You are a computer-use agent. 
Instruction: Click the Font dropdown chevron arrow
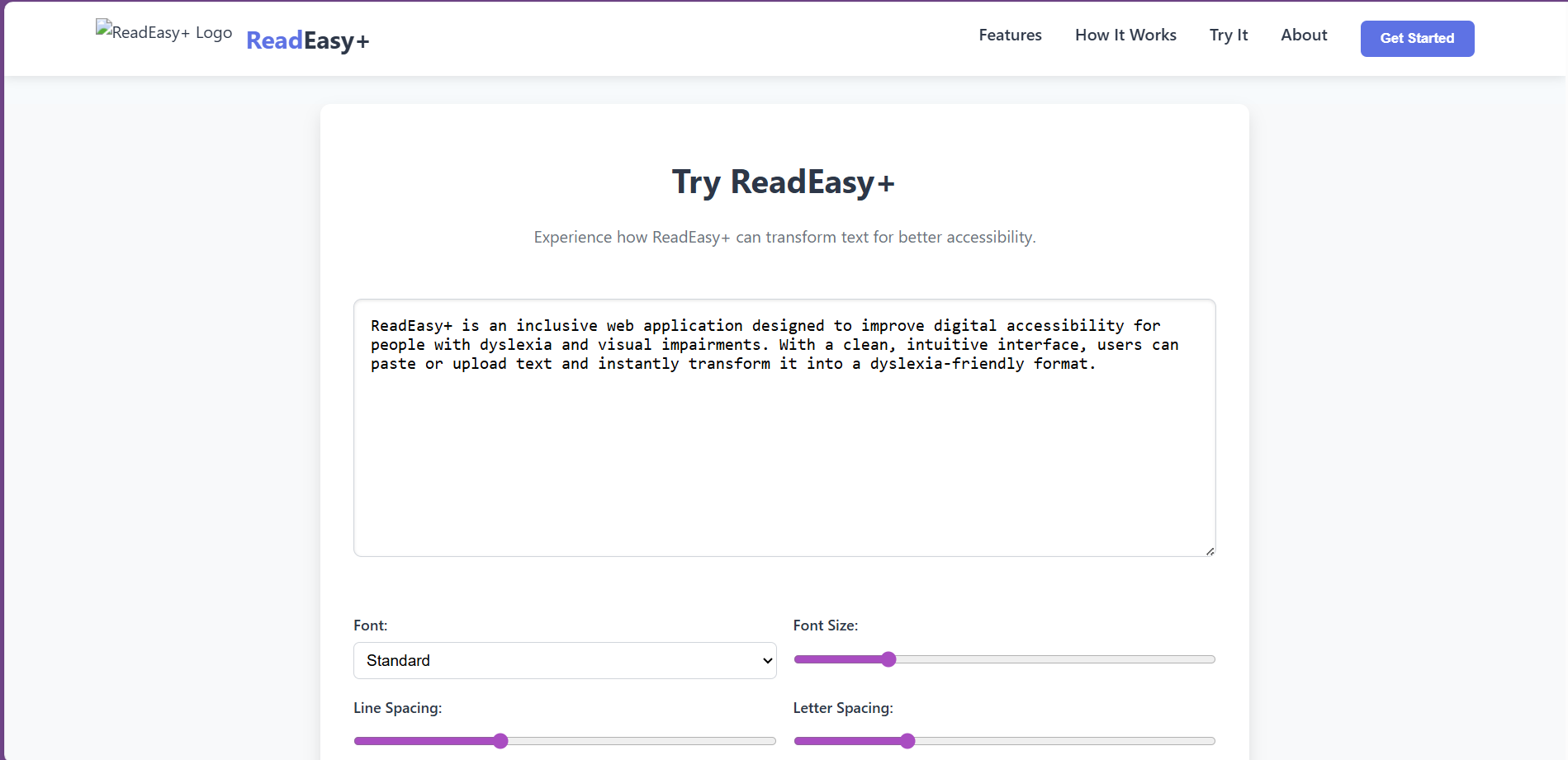coord(767,660)
